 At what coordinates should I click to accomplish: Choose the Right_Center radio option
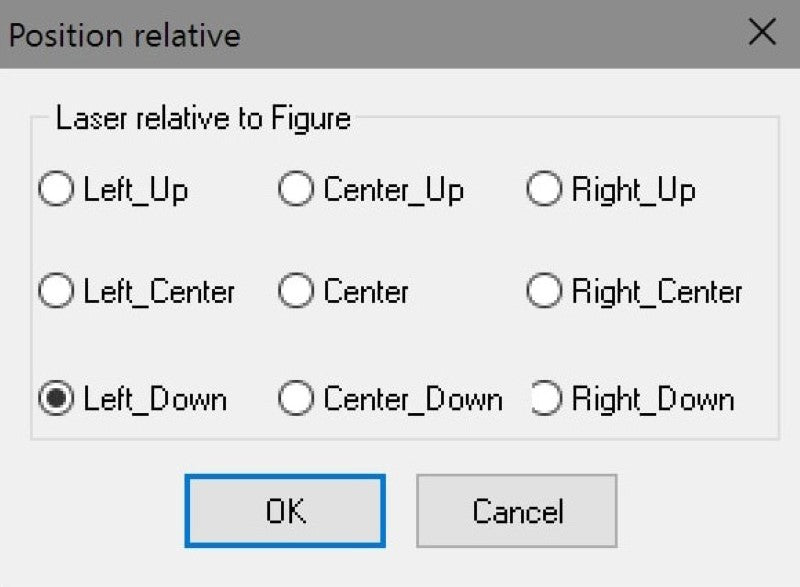coord(543,292)
